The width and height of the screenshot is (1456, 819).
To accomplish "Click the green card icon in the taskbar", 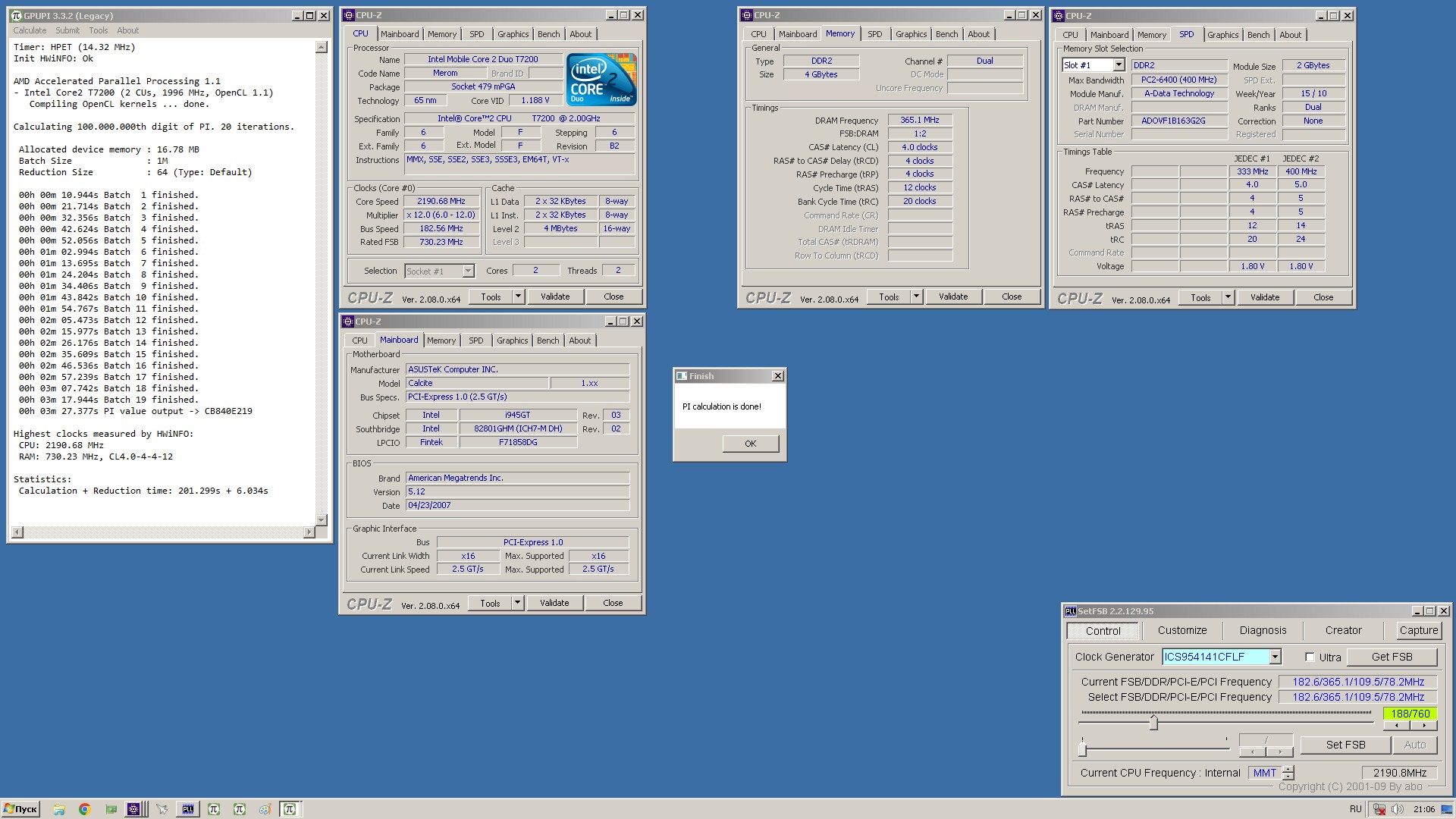I will point(111,809).
